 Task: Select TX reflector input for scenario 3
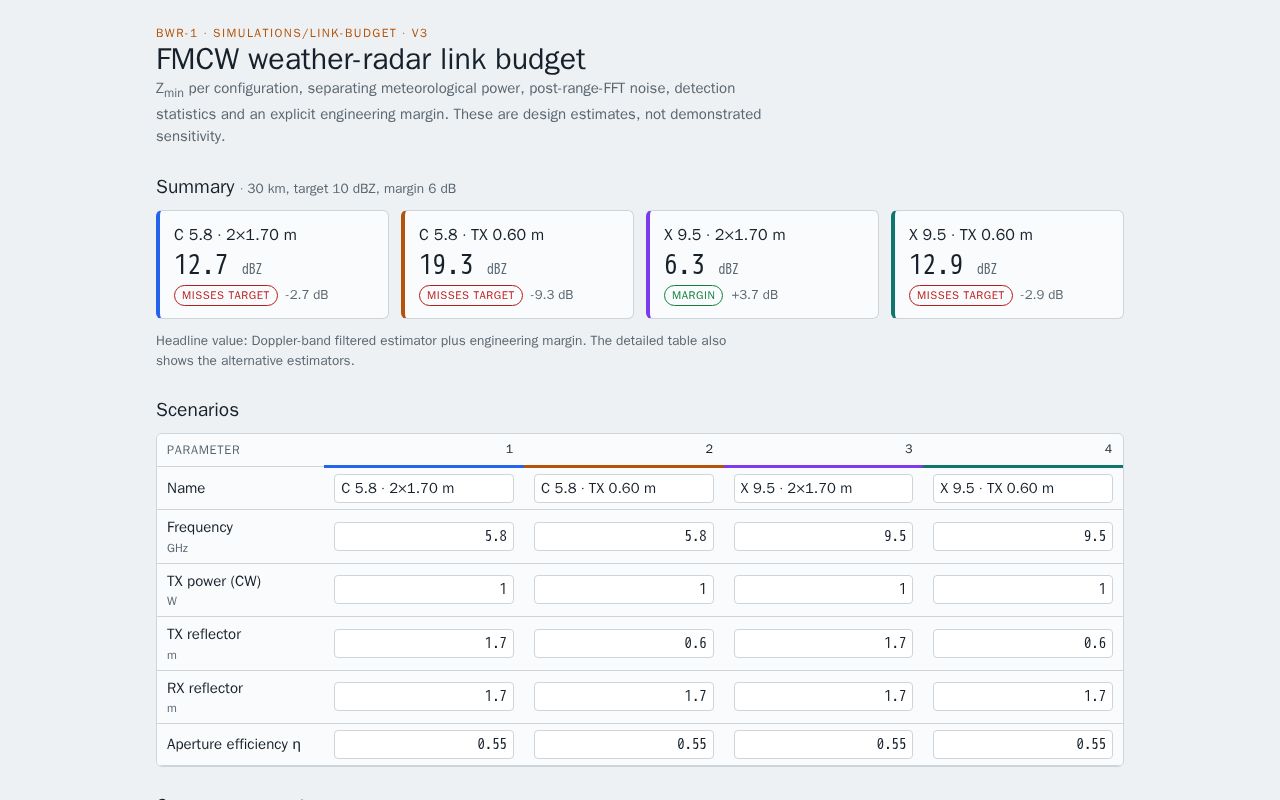[x=823, y=643]
